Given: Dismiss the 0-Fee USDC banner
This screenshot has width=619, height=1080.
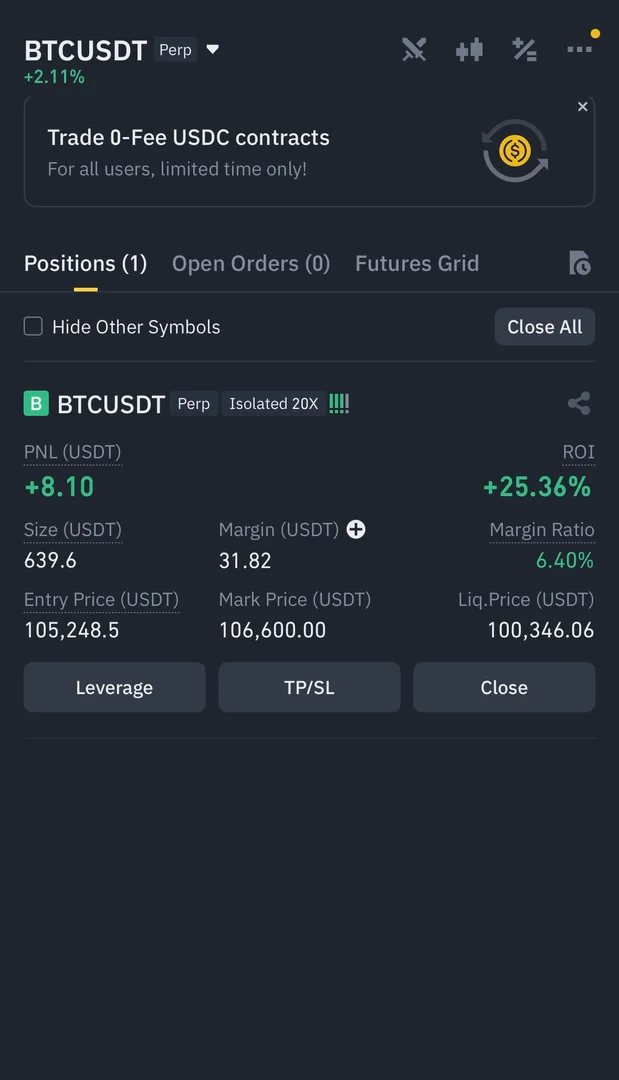Looking at the screenshot, I should point(583,107).
